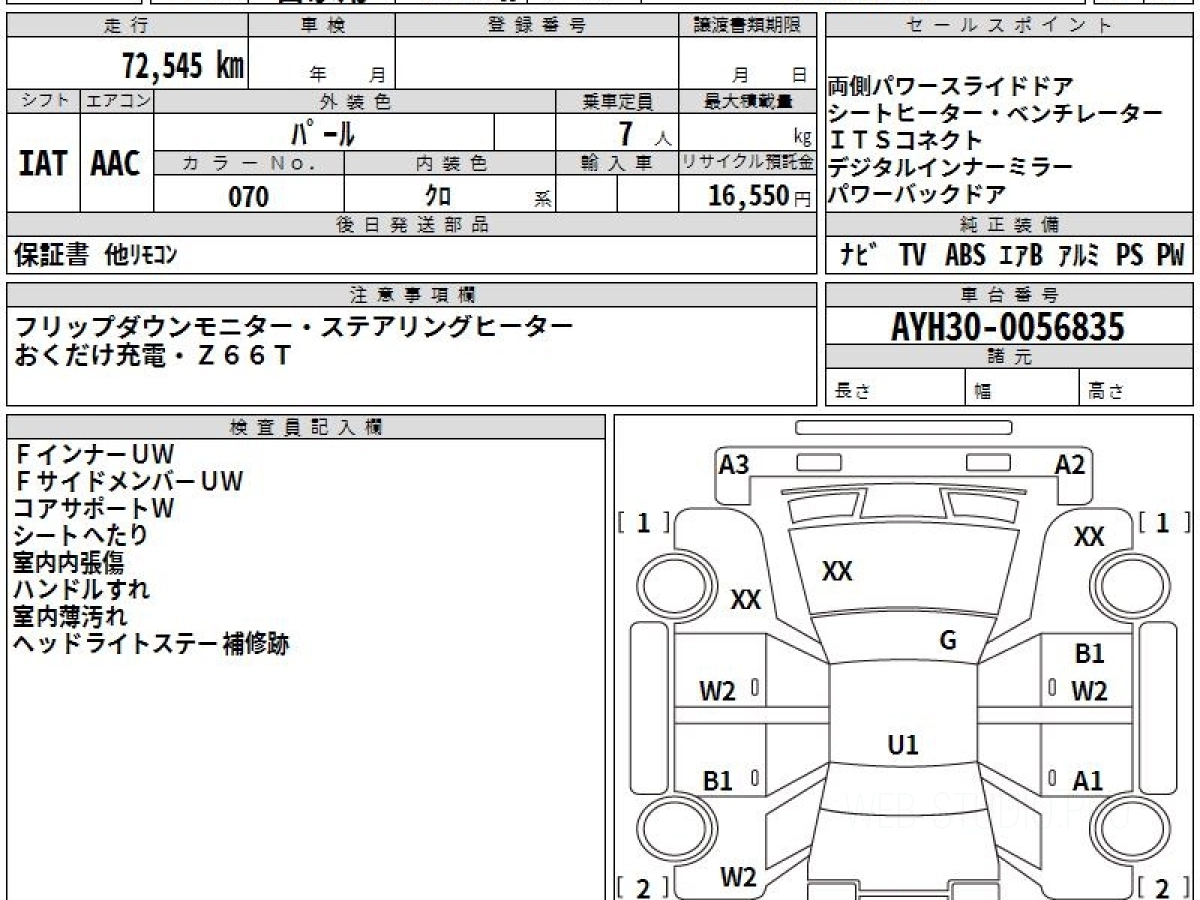
Task: Click the 注意事項欄 header
Action: tap(411, 295)
